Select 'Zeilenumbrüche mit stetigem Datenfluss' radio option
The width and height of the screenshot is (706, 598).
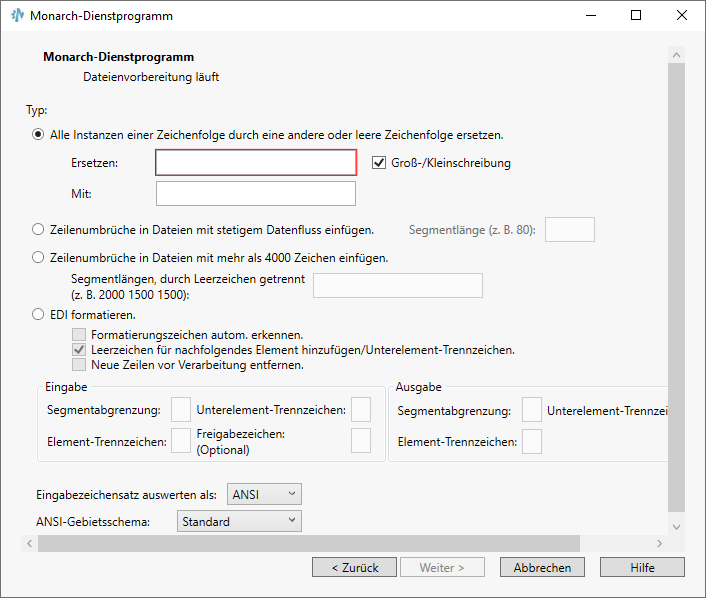(x=38, y=230)
